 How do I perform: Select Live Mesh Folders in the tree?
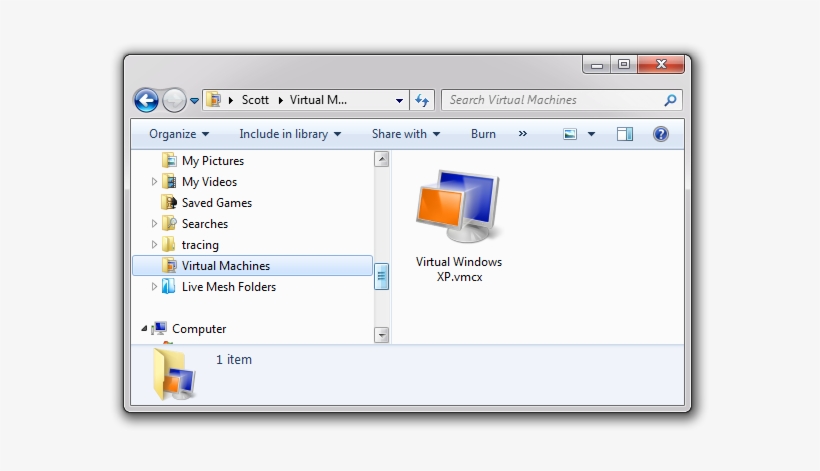coord(229,286)
